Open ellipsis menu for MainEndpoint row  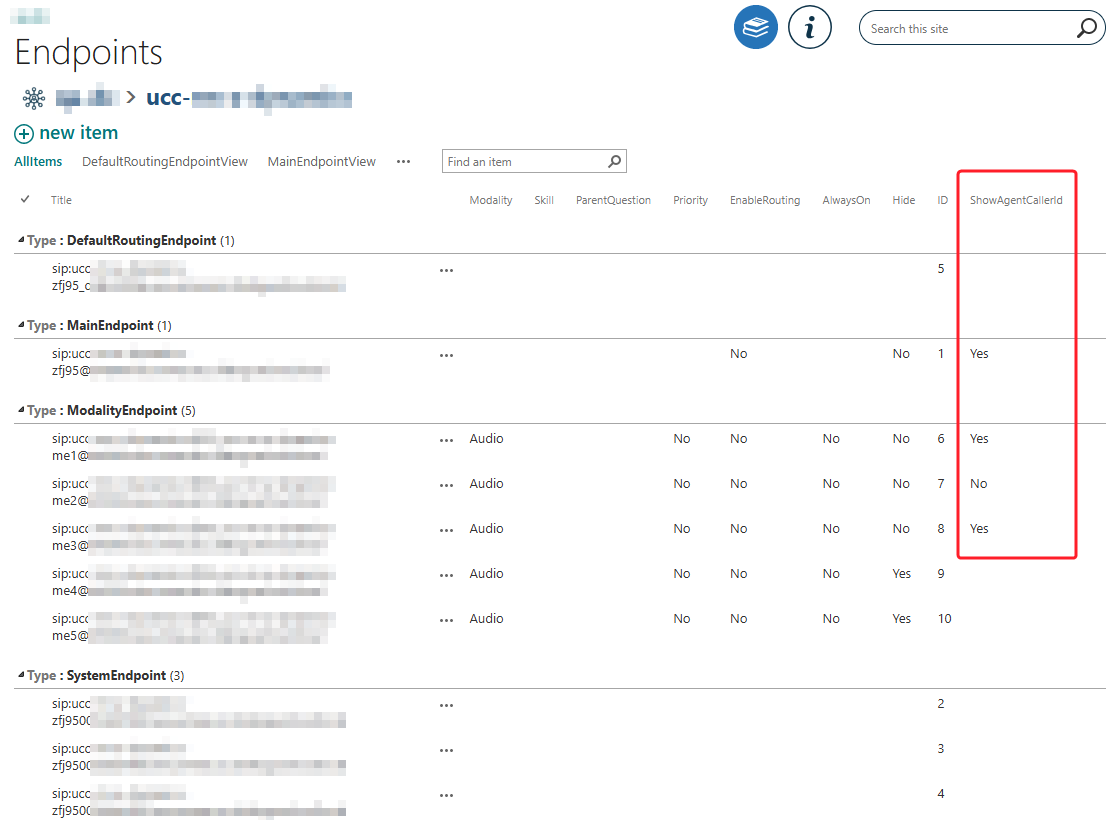click(446, 355)
